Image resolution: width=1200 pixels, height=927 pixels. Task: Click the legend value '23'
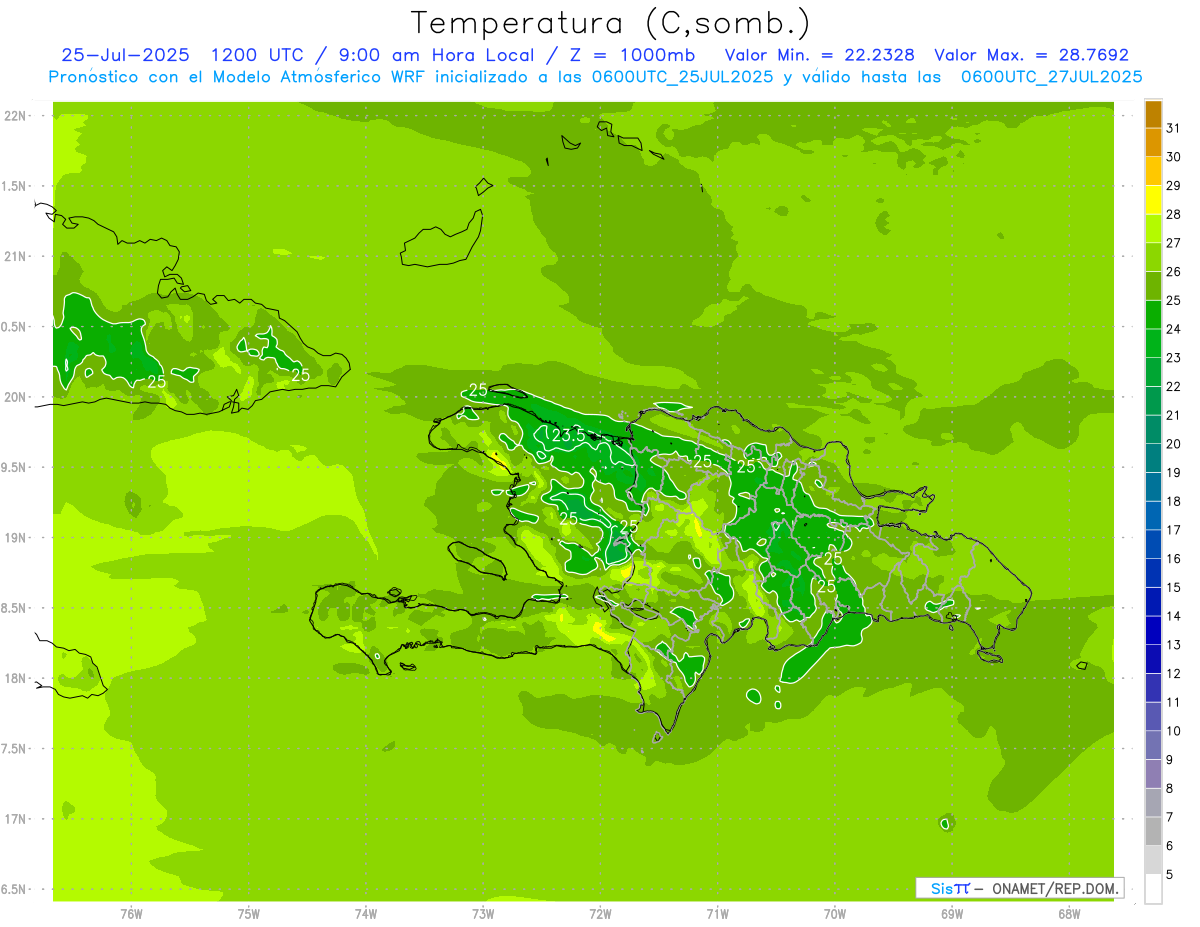[1174, 358]
